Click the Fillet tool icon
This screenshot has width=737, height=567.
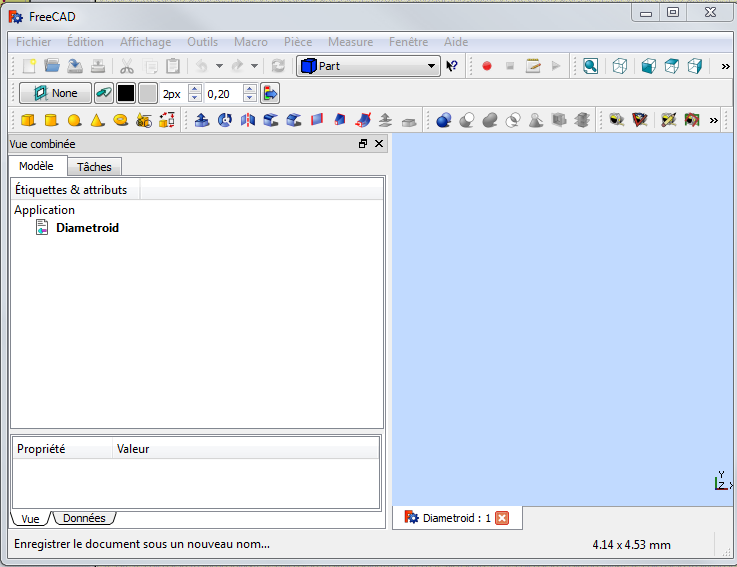coord(271,120)
